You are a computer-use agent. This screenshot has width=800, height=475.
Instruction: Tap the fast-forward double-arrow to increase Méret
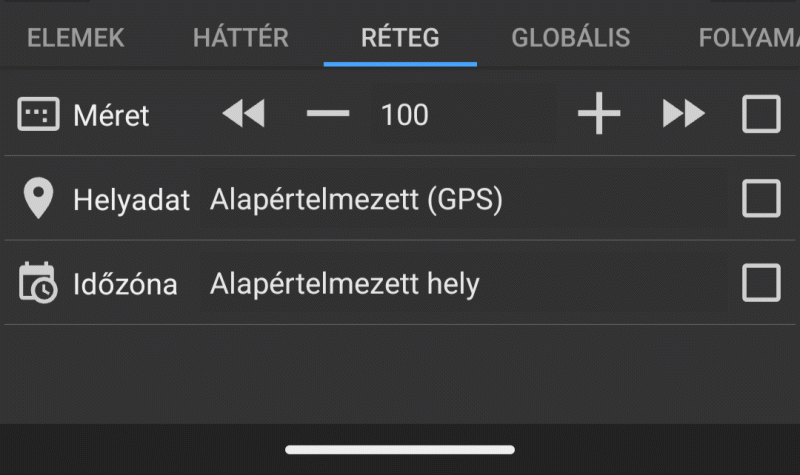pyautogui.click(x=684, y=113)
